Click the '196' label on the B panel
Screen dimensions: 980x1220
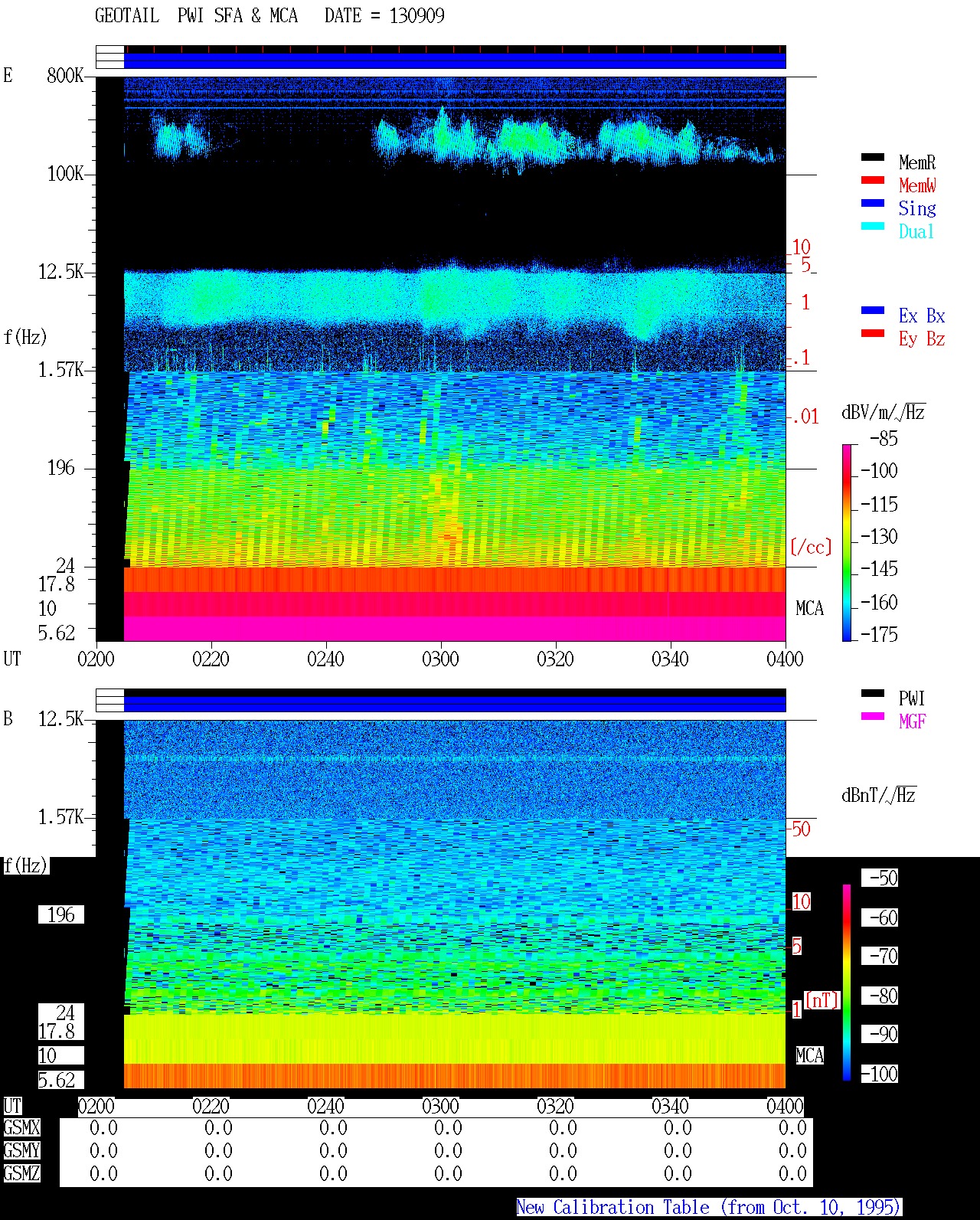[61, 914]
